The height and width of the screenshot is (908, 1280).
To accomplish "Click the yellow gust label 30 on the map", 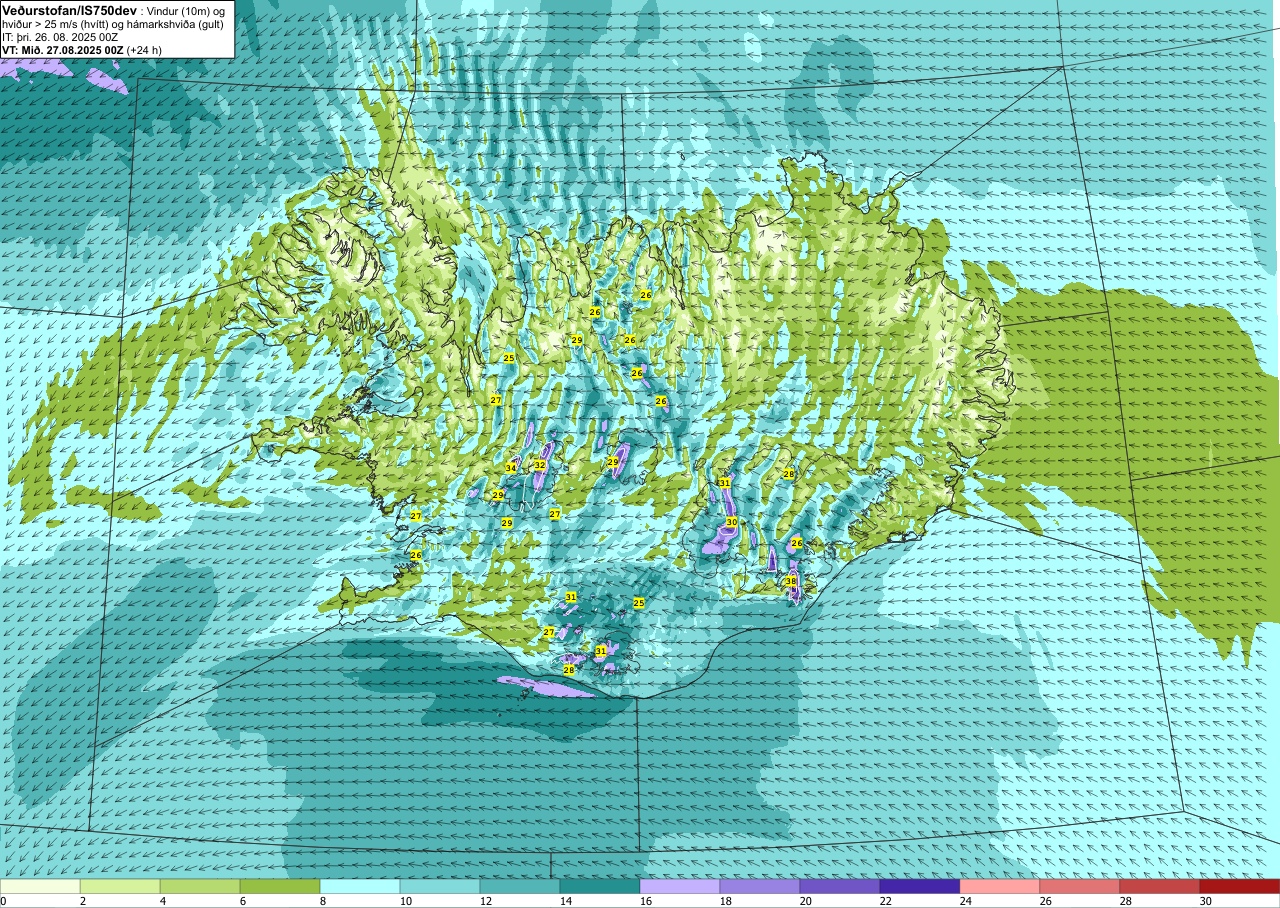I will coord(731,522).
